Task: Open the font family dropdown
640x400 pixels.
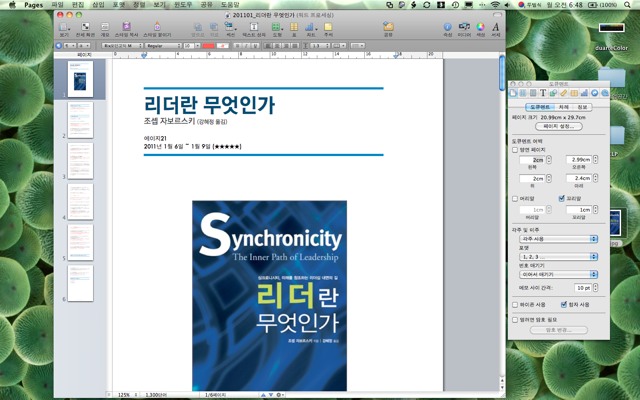Action: [x=122, y=46]
